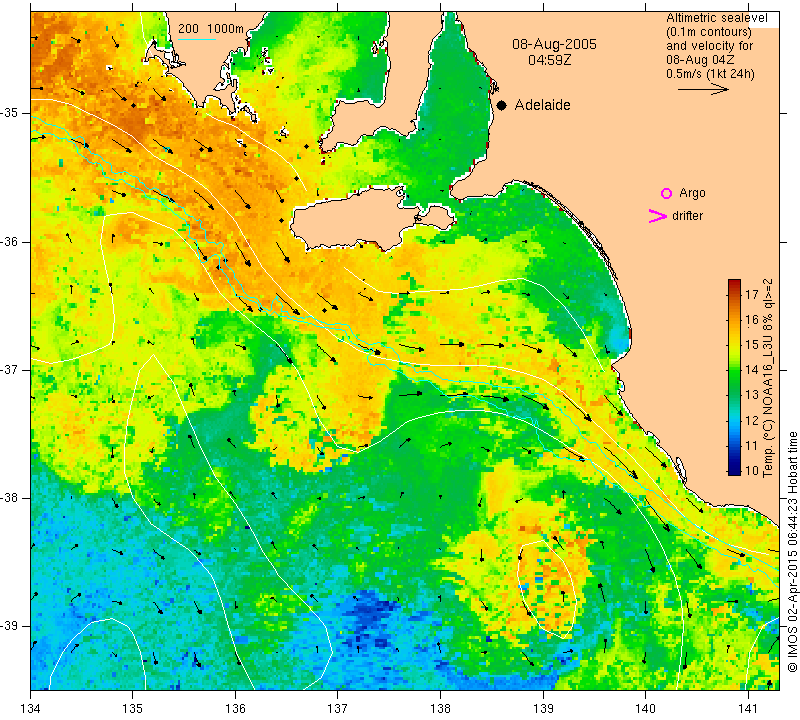
Task: Click the 0.5m/s velocity scale arrow
Action: [x=703, y=89]
